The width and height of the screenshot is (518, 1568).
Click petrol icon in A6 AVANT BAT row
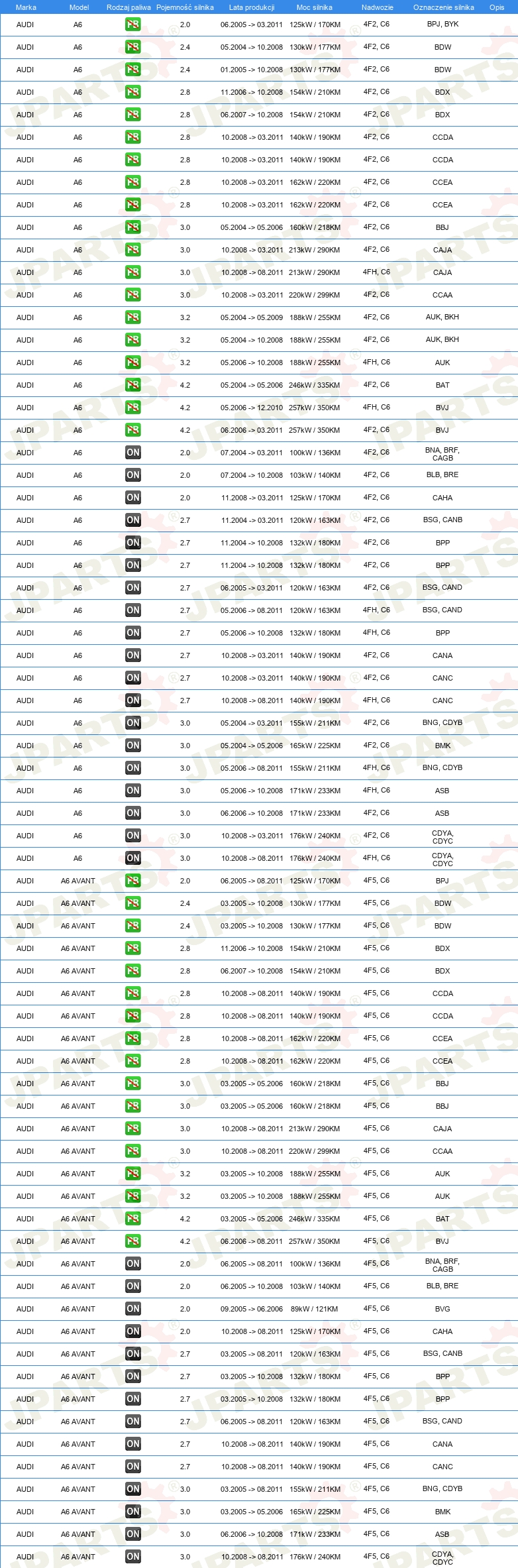click(133, 1219)
